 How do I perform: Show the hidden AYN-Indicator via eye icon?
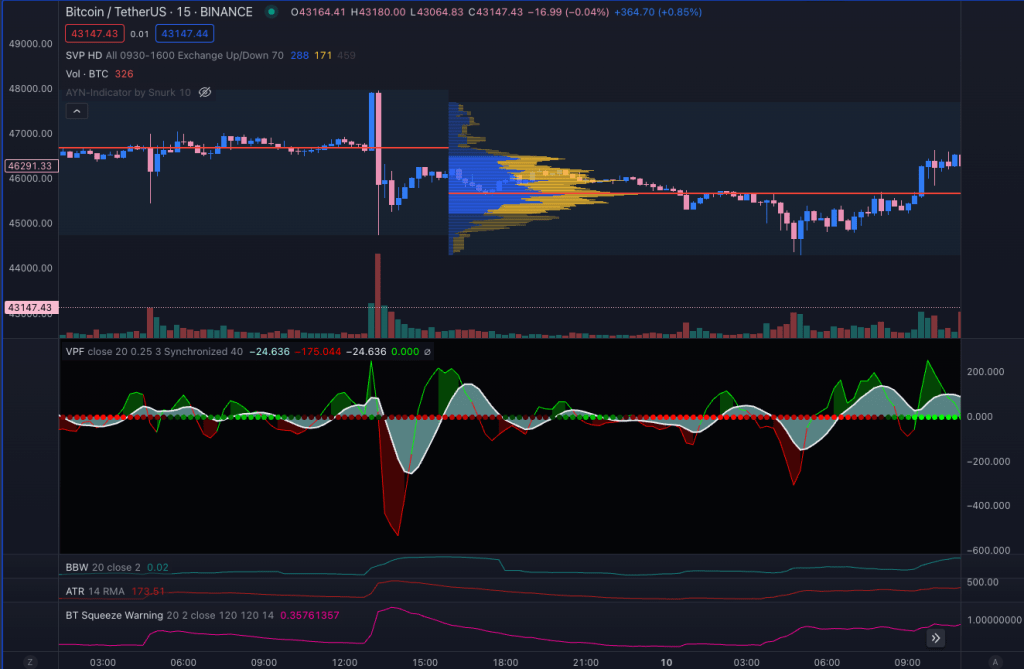click(x=205, y=92)
